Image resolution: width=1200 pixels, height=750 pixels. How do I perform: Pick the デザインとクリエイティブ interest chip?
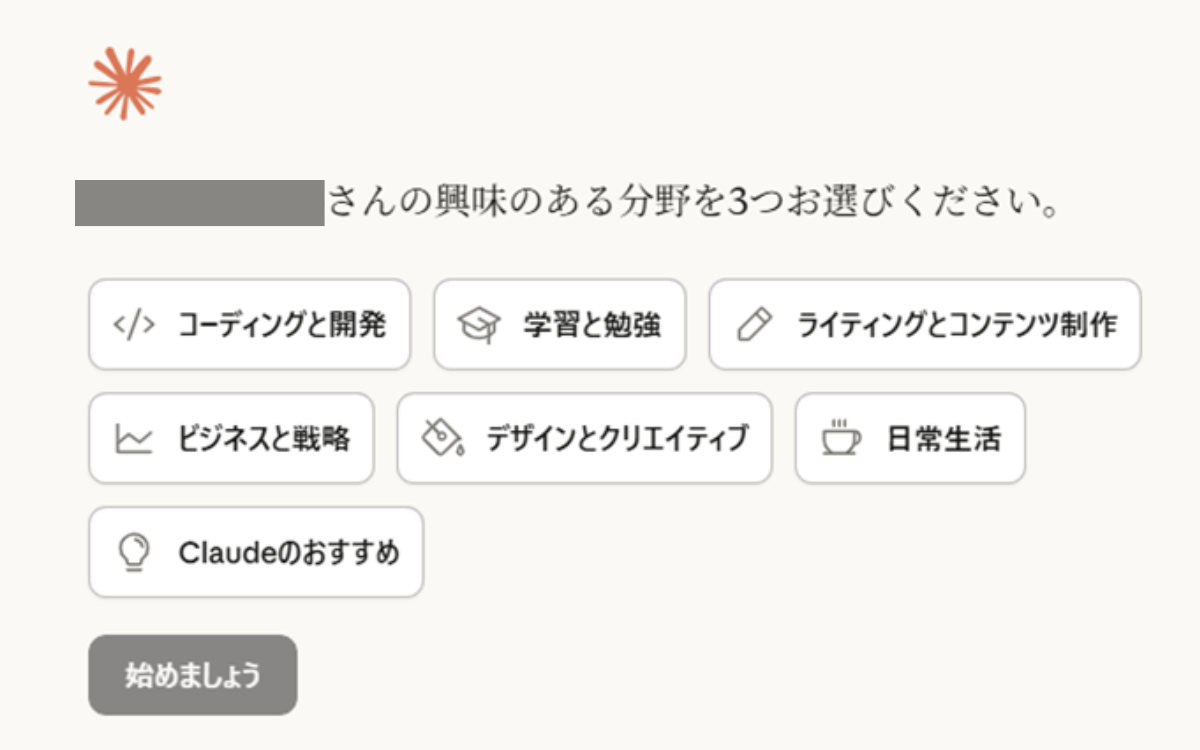point(585,439)
